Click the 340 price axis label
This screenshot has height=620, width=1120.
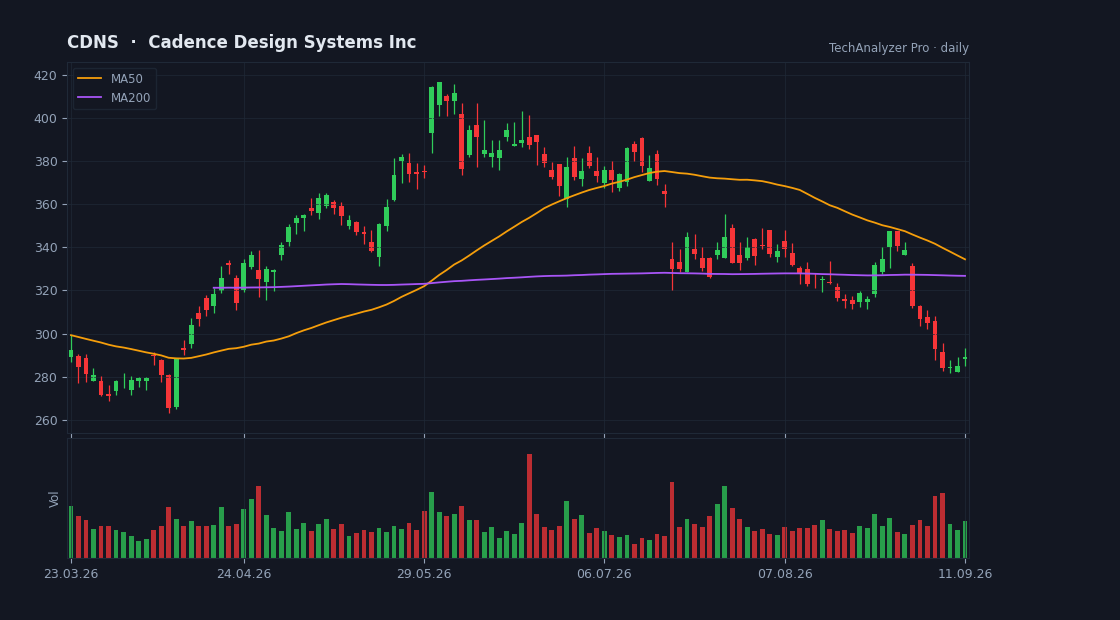tap(46, 248)
